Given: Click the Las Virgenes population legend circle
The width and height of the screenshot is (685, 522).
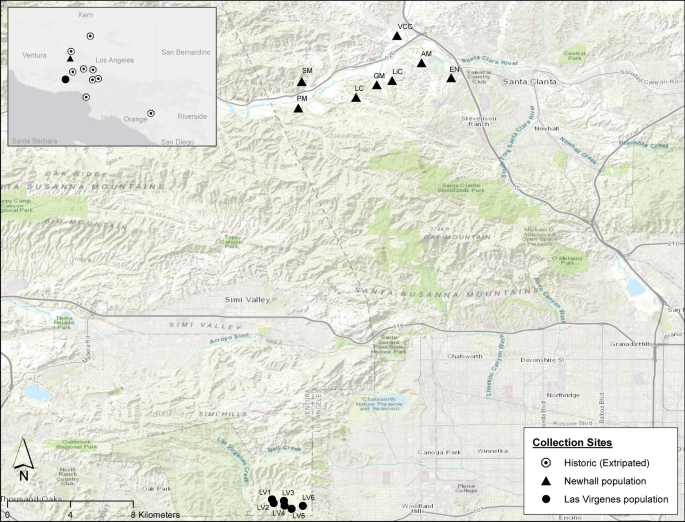Looking at the screenshot, I should pyautogui.click(x=546, y=499).
